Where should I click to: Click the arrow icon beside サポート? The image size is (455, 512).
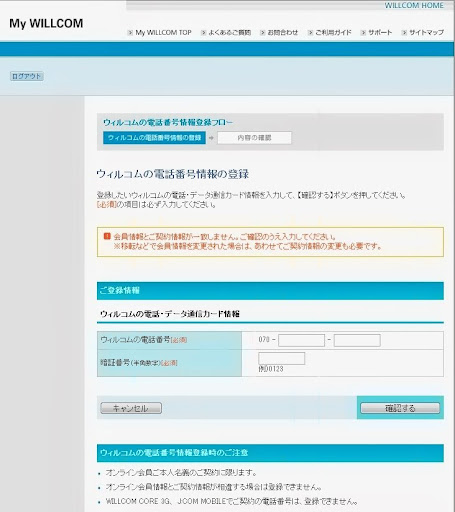(363, 33)
